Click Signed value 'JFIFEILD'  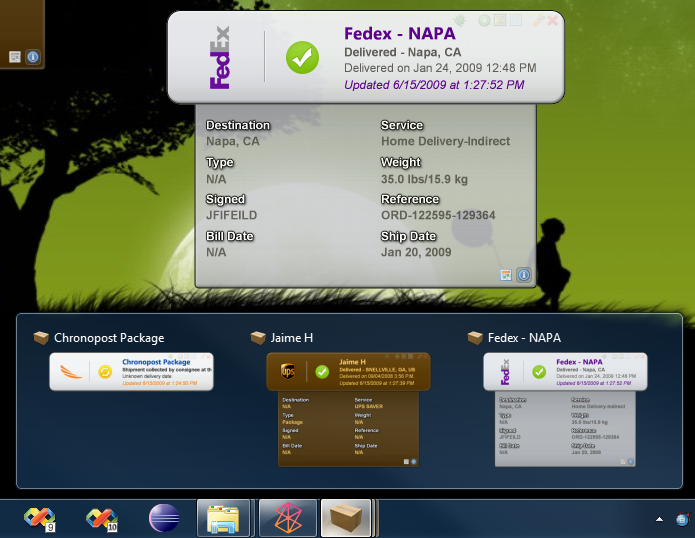point(231,215)
